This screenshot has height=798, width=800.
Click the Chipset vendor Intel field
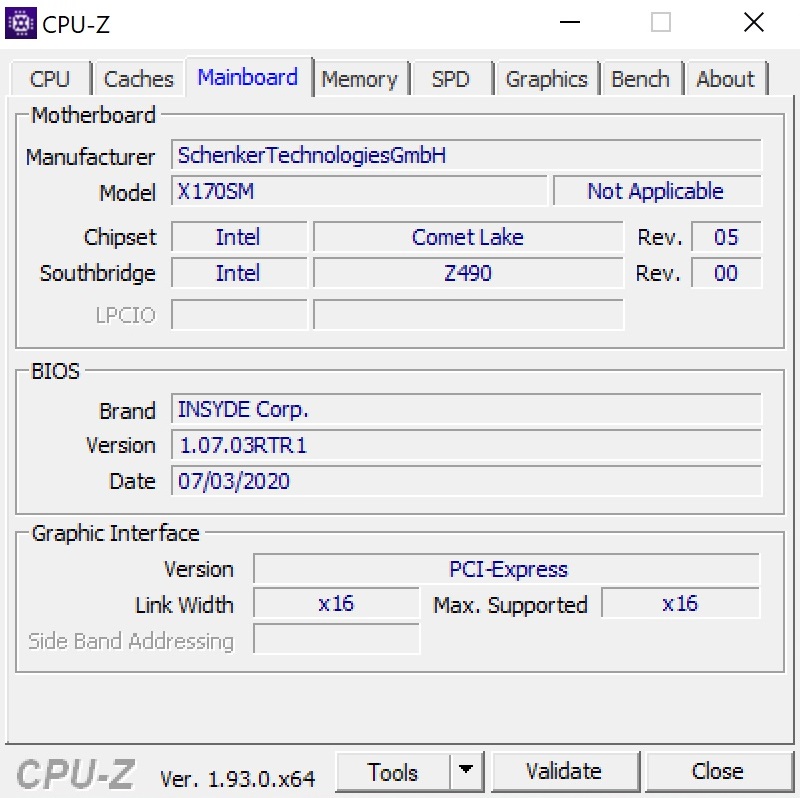239,236
